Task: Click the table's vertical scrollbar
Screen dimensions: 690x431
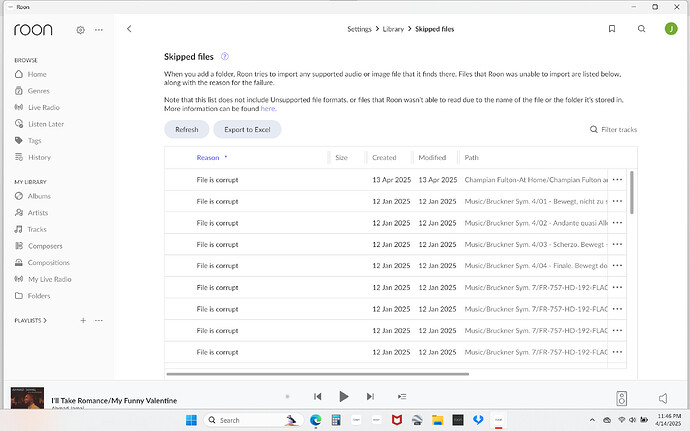Action: tap(632, 192)
